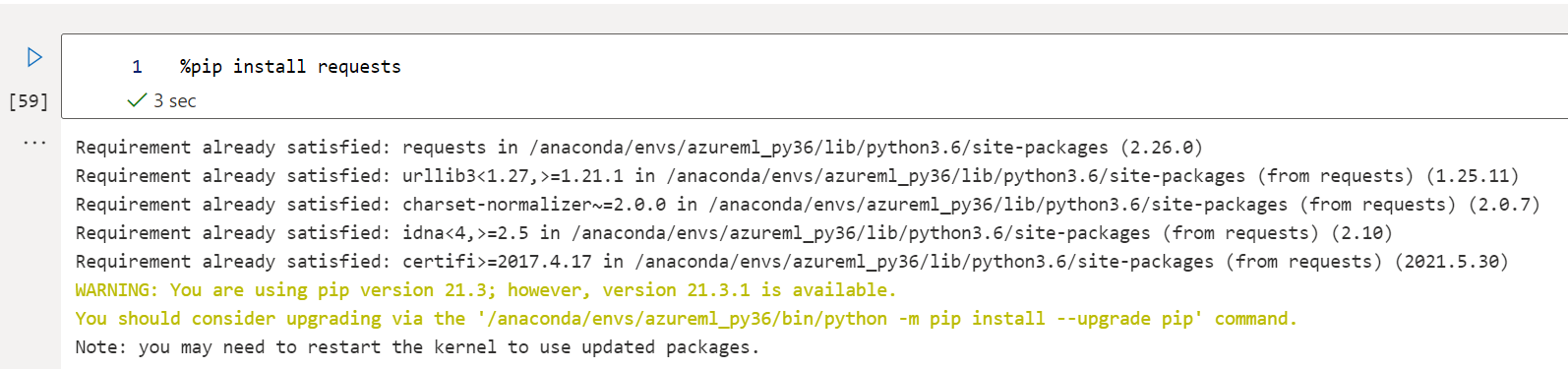Click the word 'install' in the code line
The image size is (1568, 369).
(270, 66)
